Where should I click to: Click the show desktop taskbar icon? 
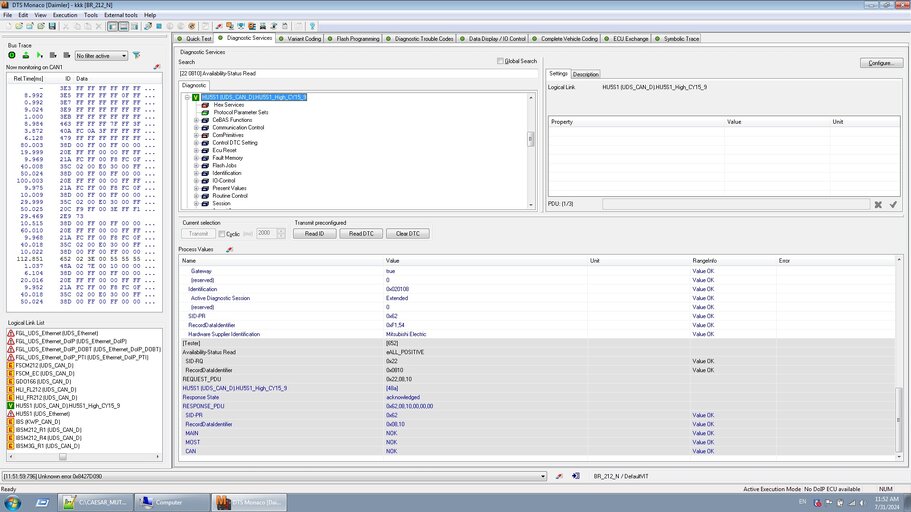point(42,503)
